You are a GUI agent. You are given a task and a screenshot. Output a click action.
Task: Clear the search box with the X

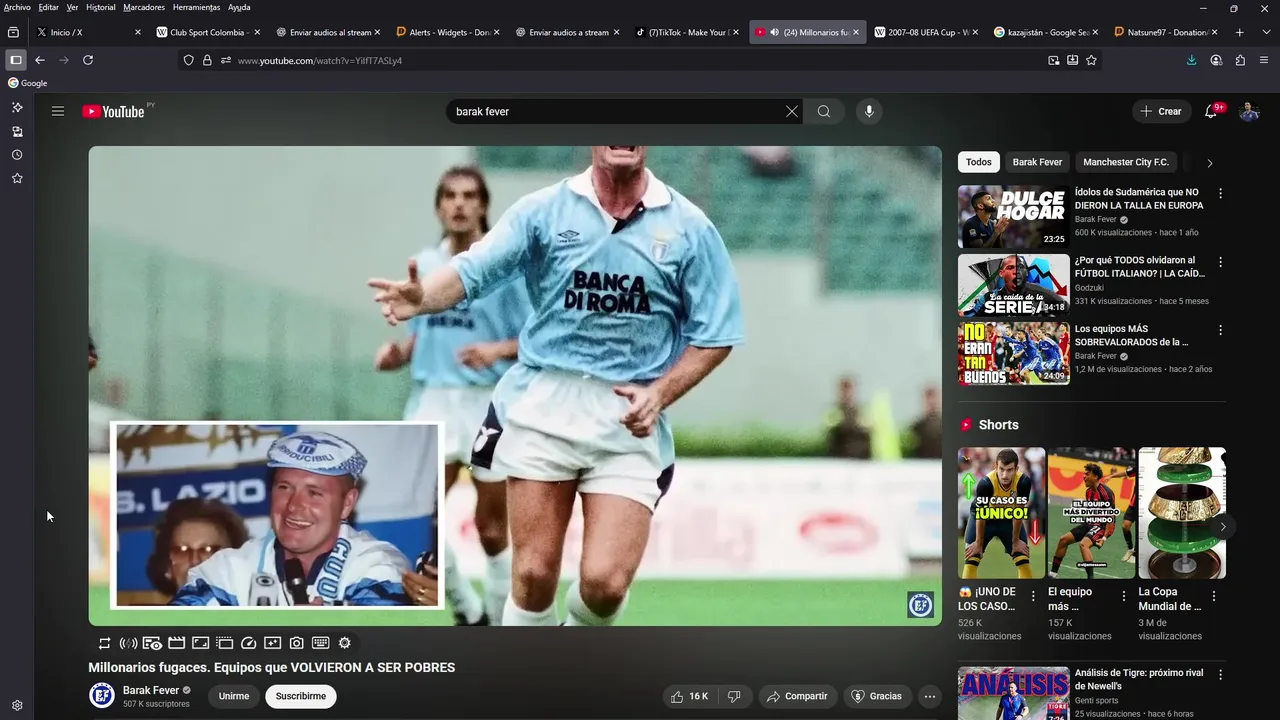tap(792, 111)
